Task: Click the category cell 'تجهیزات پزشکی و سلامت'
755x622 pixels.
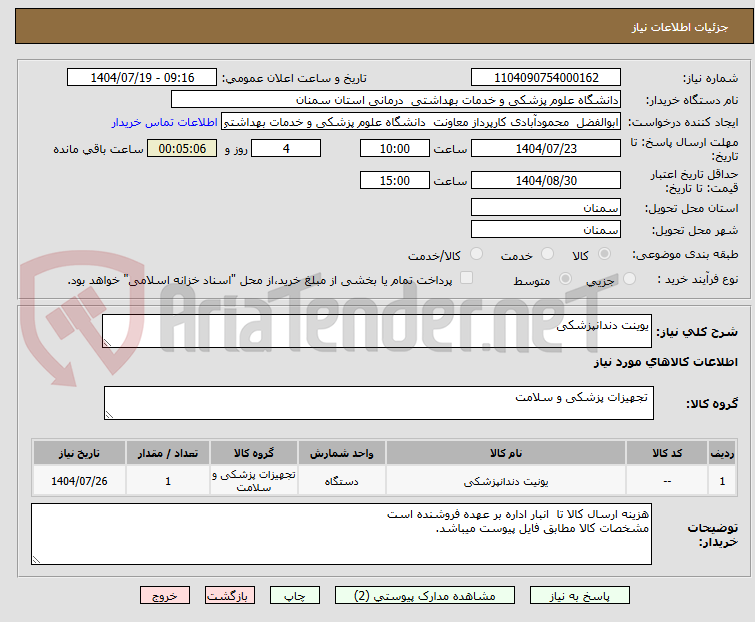Action: click(254, 480)
